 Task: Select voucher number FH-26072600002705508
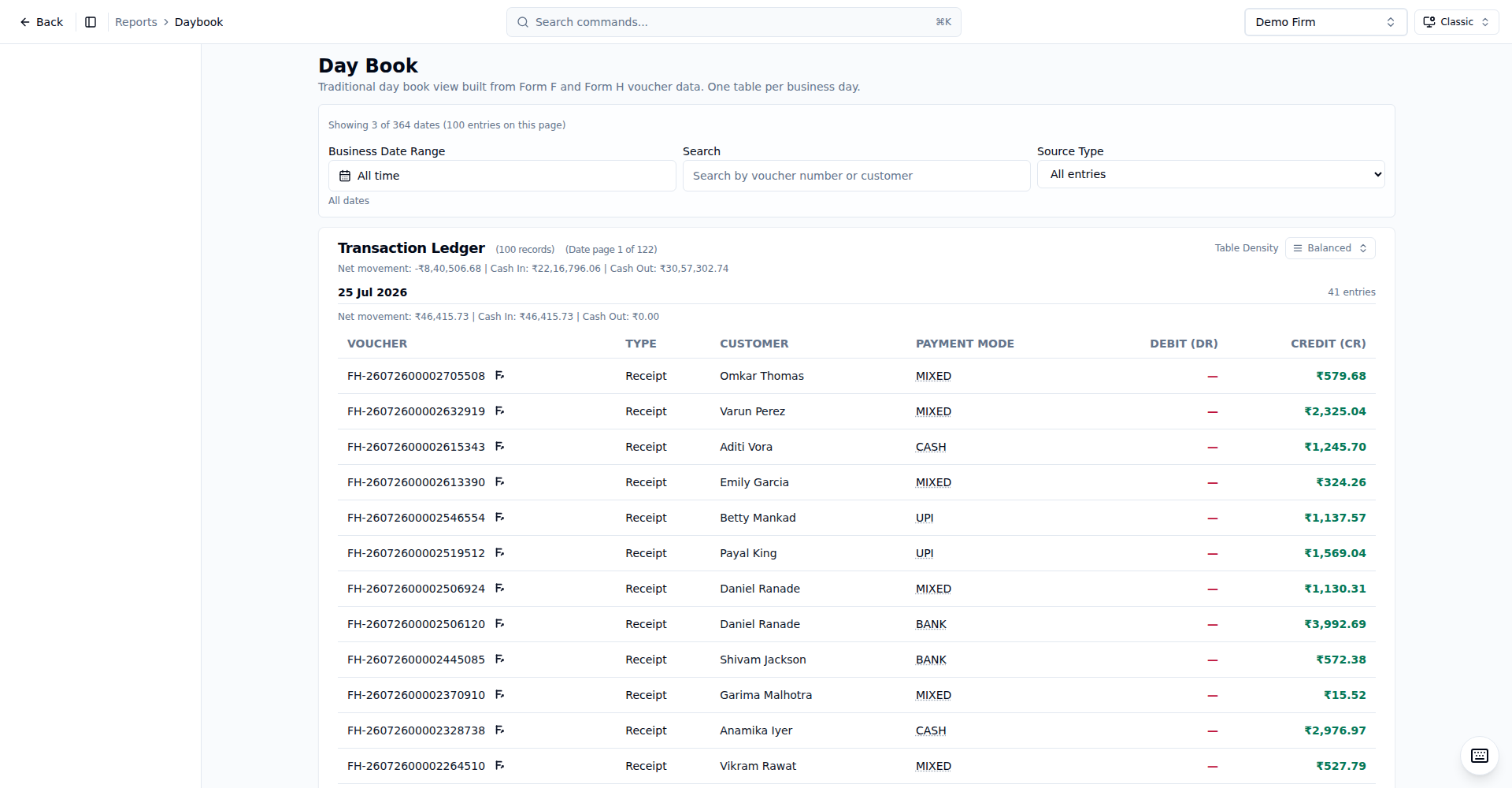tap(416, 376)
